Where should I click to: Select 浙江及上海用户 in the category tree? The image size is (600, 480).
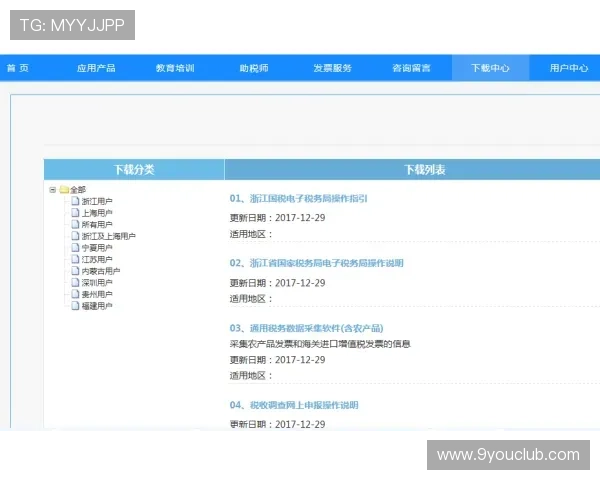(109, 236)
